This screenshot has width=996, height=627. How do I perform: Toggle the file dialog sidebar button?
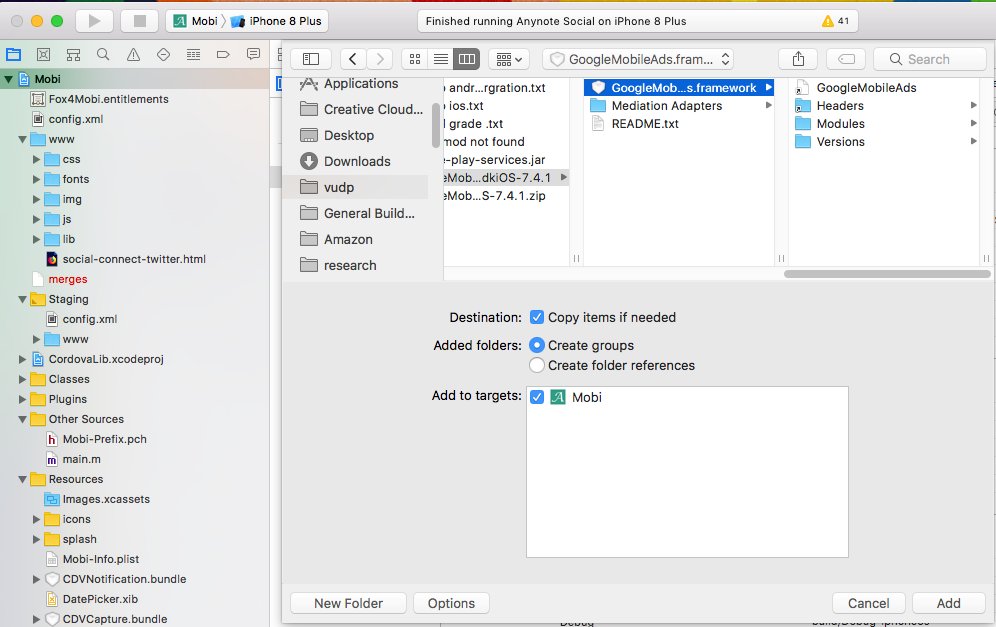tap(311, 59)
